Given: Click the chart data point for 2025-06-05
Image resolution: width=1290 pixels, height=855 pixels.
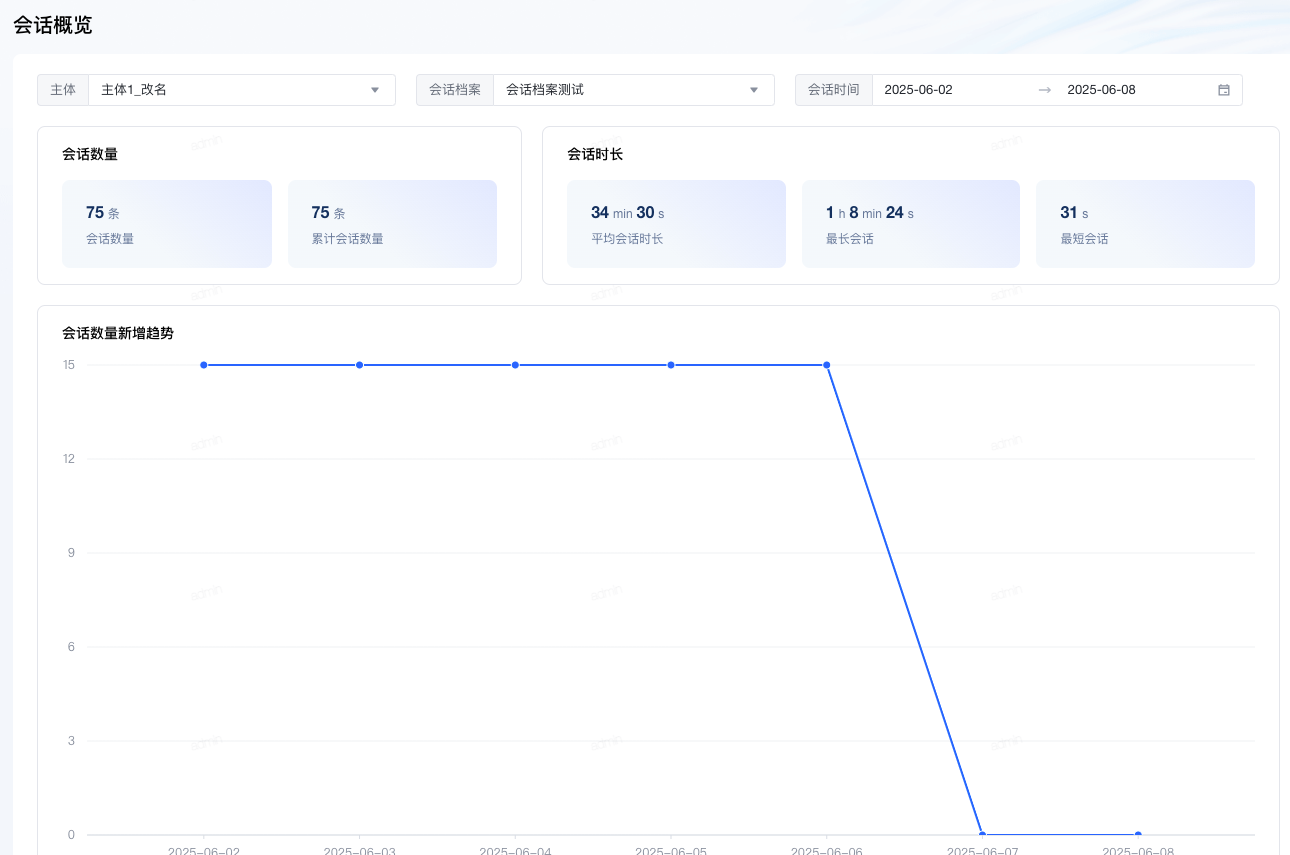Looking at the screenshot, I should click(671, 365).
